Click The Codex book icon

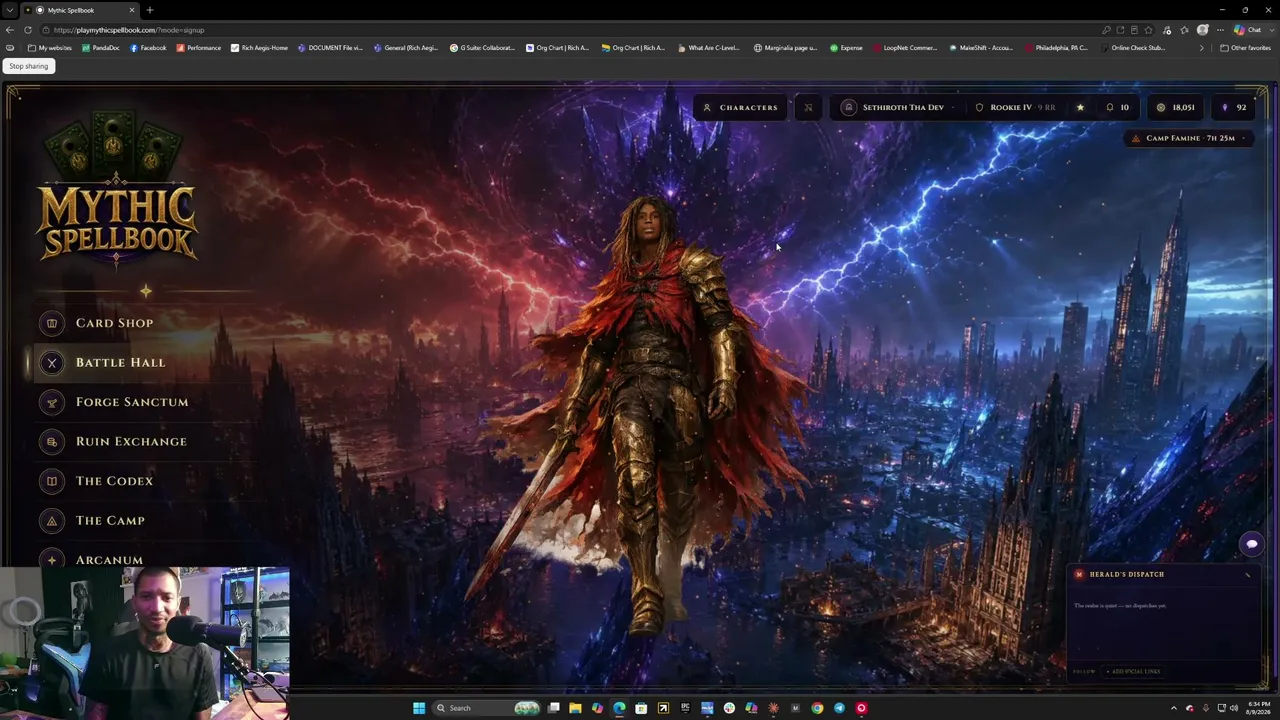52,481
